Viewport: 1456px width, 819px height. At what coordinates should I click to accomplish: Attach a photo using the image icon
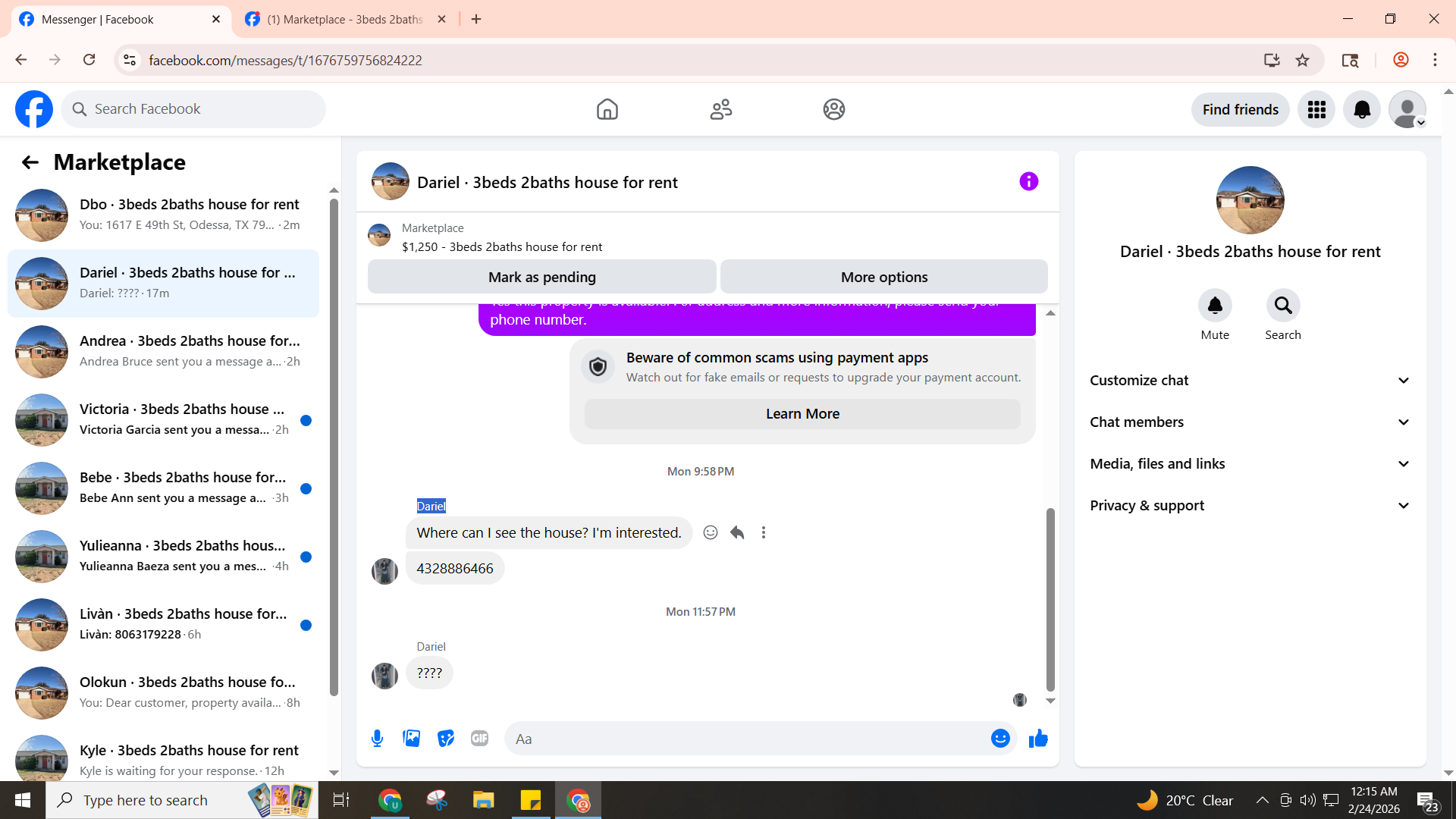(412, 739)
